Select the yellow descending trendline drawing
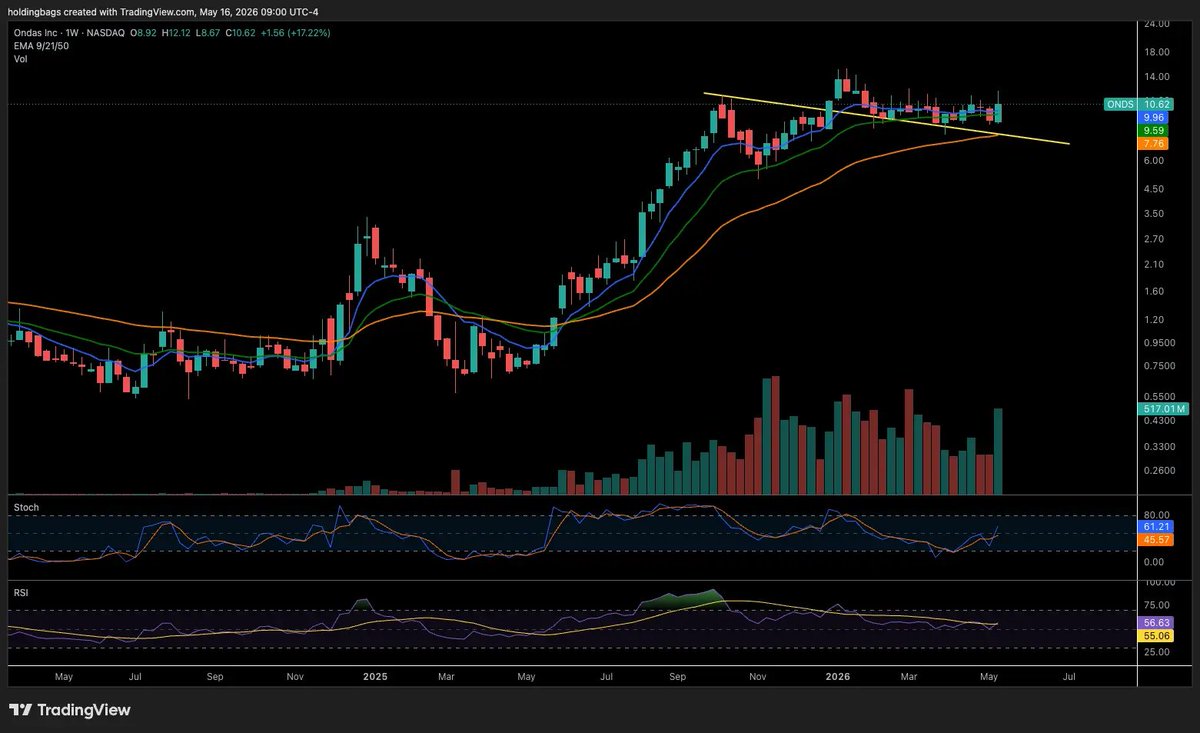This screenshot has height=733, width=1200. pos(885,119)
